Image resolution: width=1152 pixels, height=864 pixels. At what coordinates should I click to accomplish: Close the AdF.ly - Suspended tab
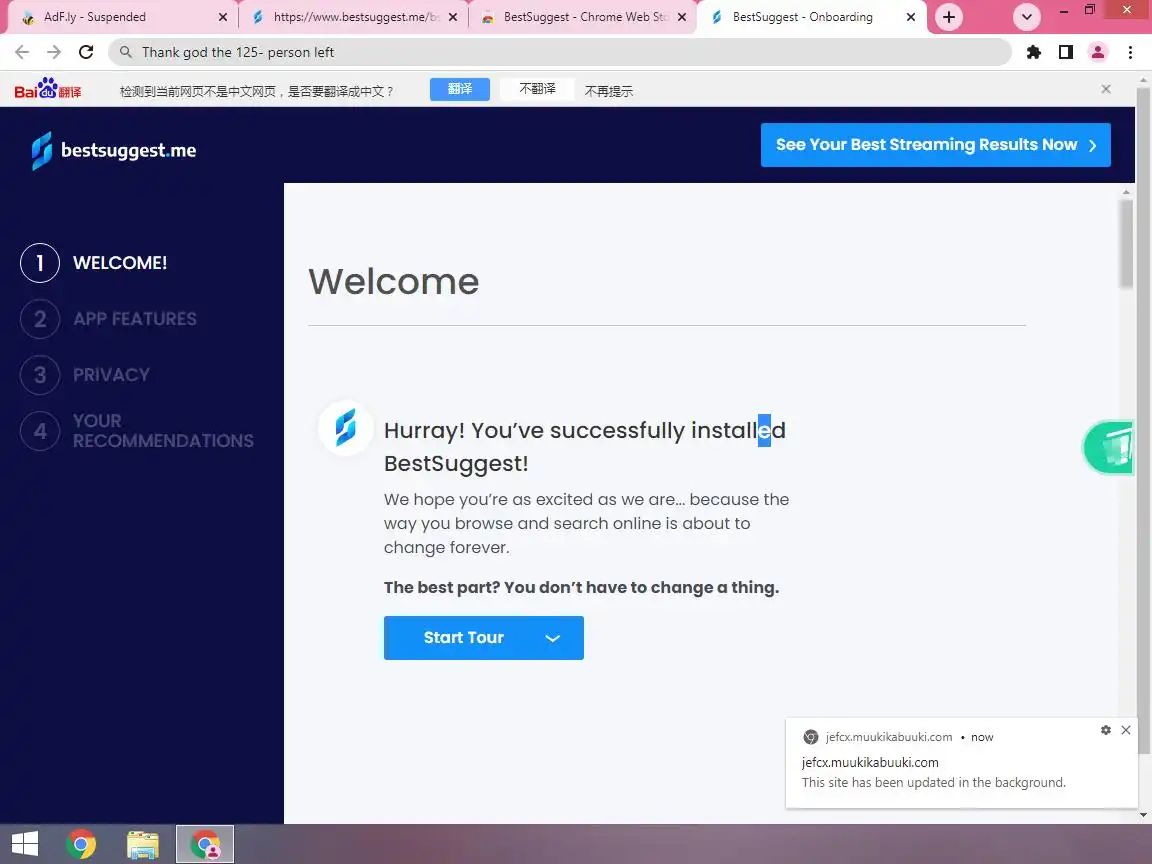[x=223, y=17]
